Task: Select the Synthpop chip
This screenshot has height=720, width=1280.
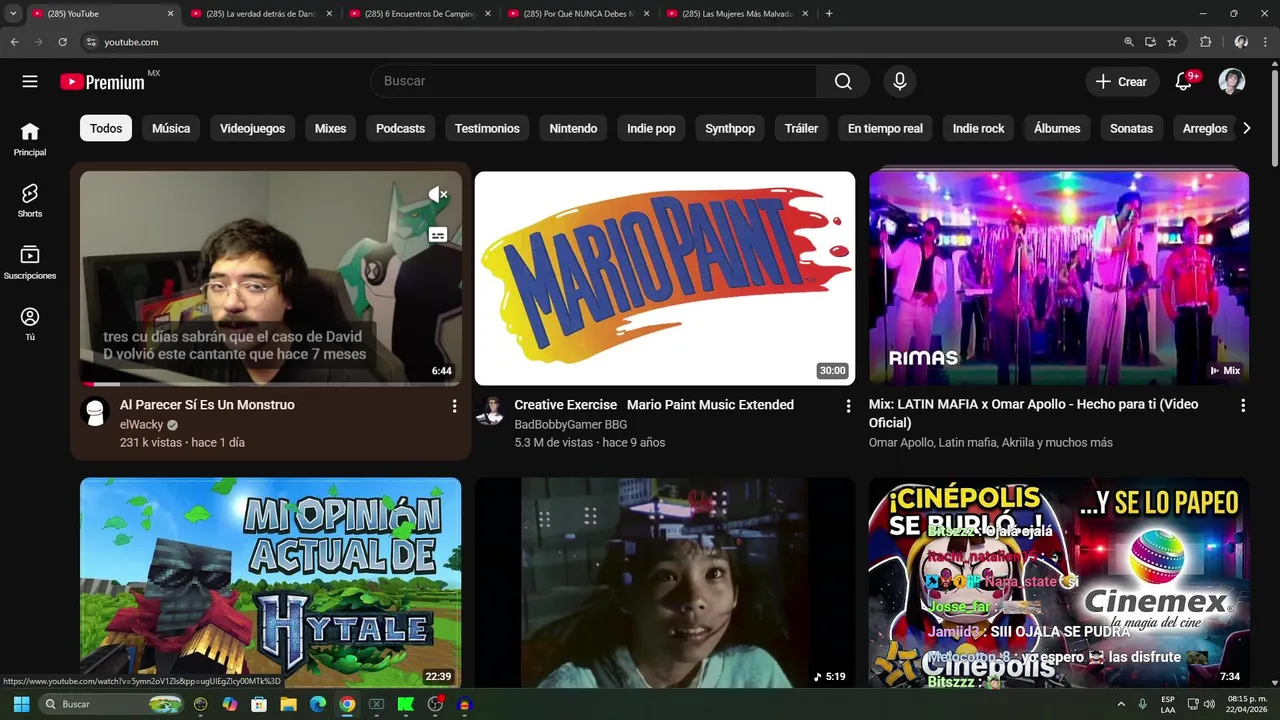Action: coord(730,128)
